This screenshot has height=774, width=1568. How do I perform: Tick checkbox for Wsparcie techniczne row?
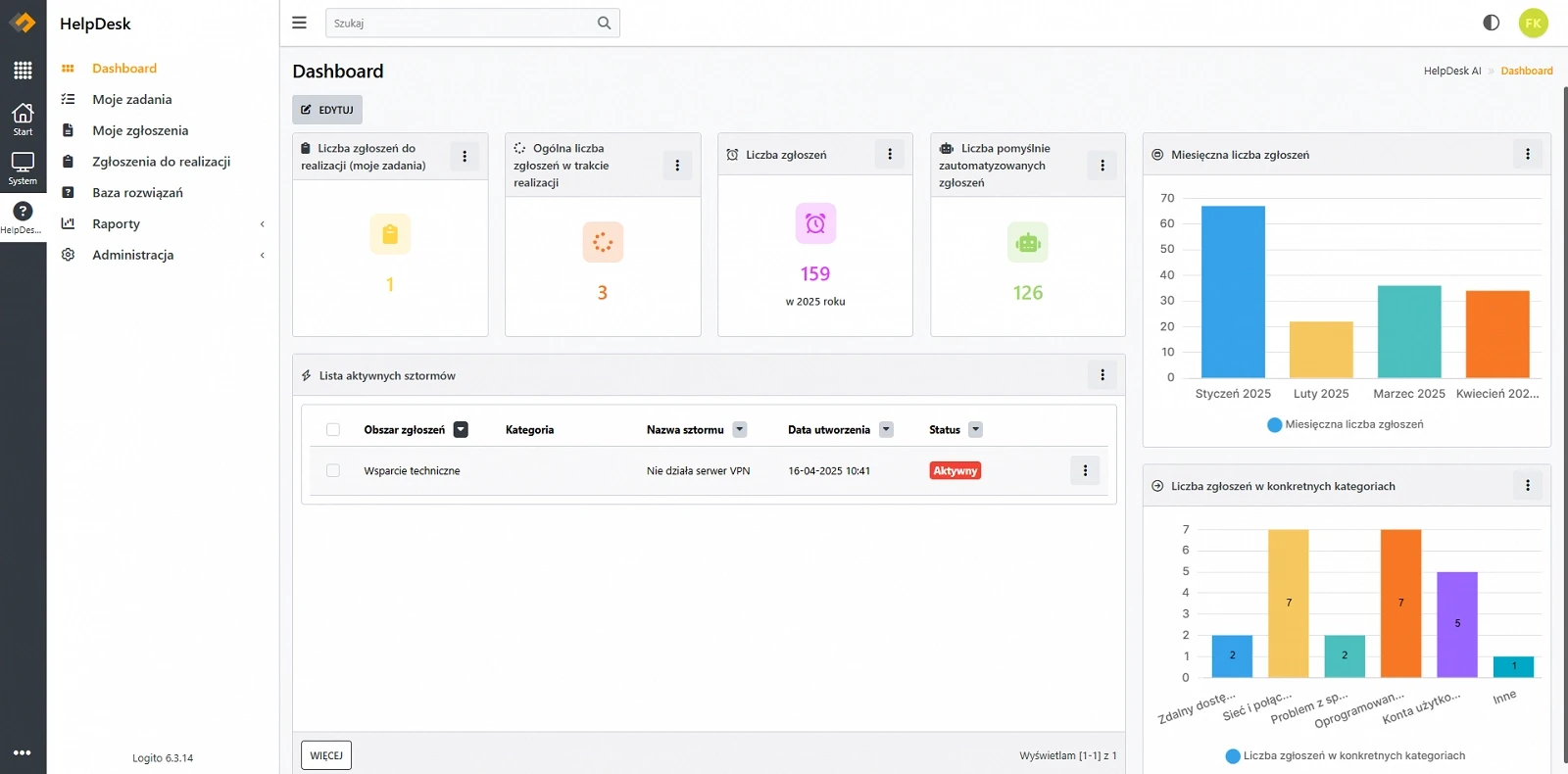(x=333, y=470)
